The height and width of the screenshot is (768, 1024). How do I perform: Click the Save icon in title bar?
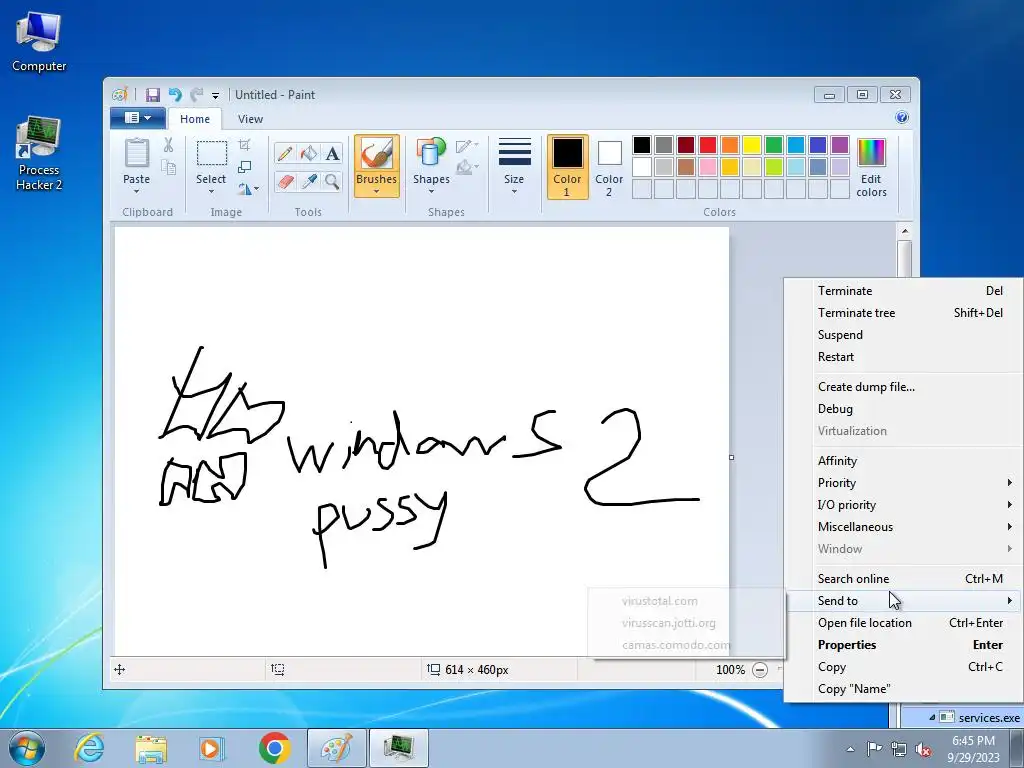(x=152, y=95)
